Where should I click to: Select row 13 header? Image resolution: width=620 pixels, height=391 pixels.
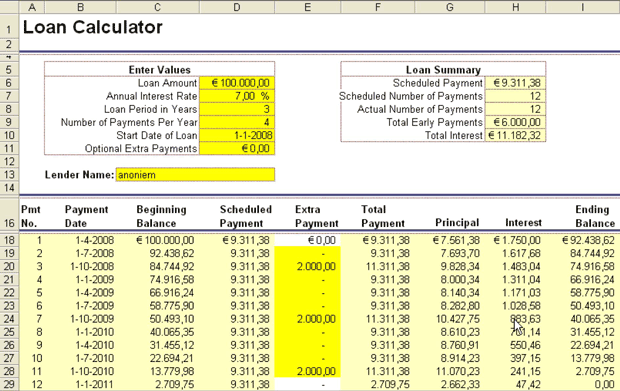pos(9,175)
